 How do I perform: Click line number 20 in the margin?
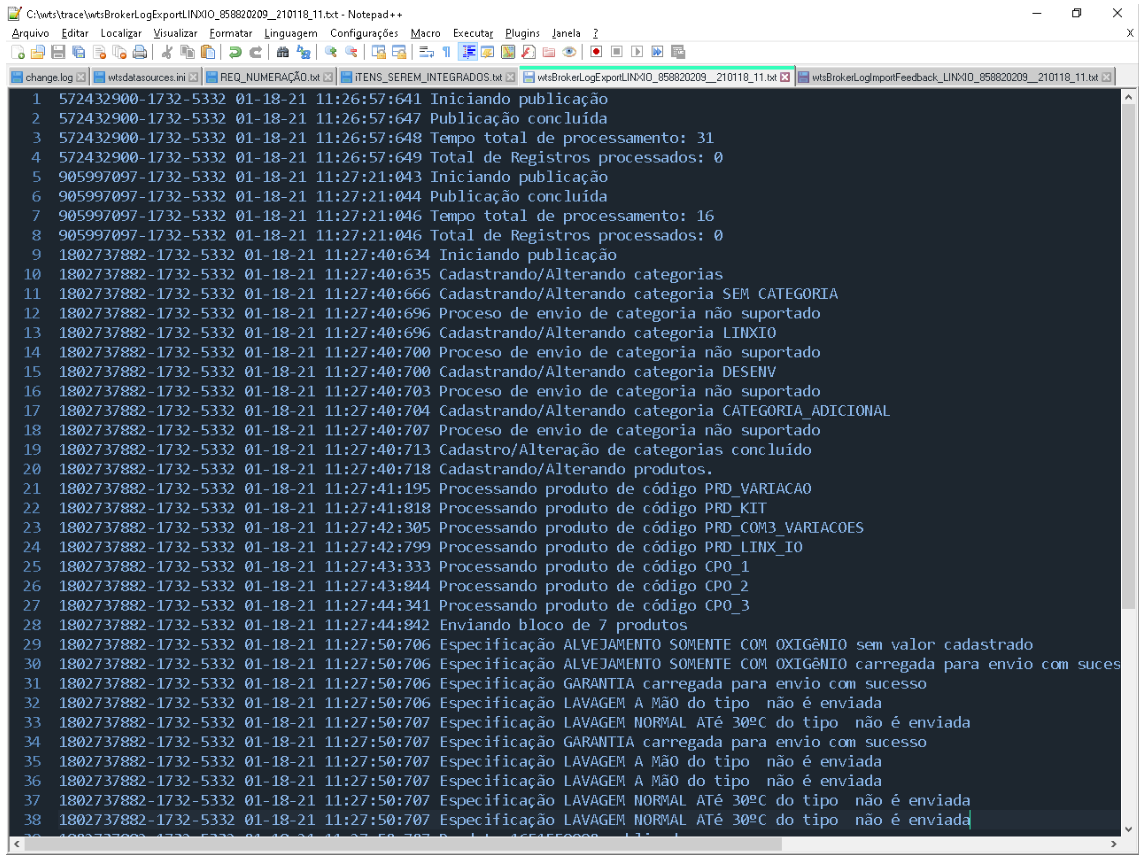click(33, 469)
